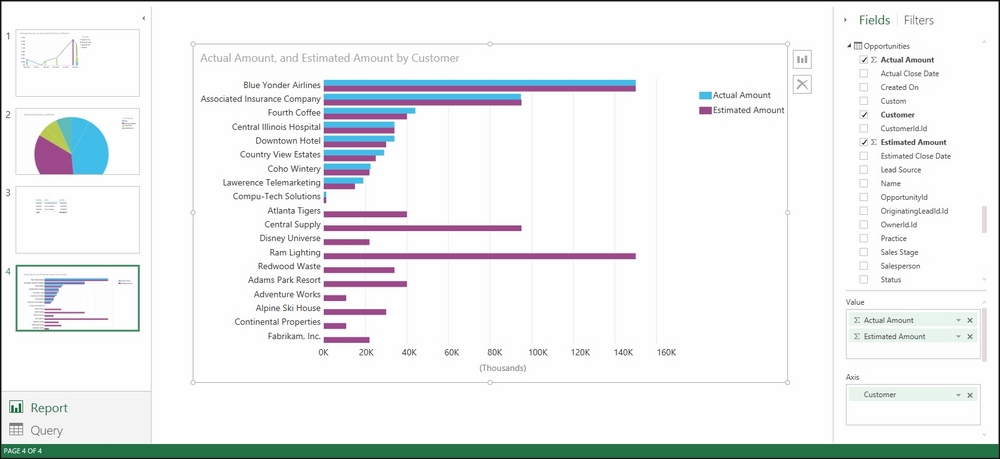
Task: Click the field list scrollbar thumb
Action: click(984, 219)
